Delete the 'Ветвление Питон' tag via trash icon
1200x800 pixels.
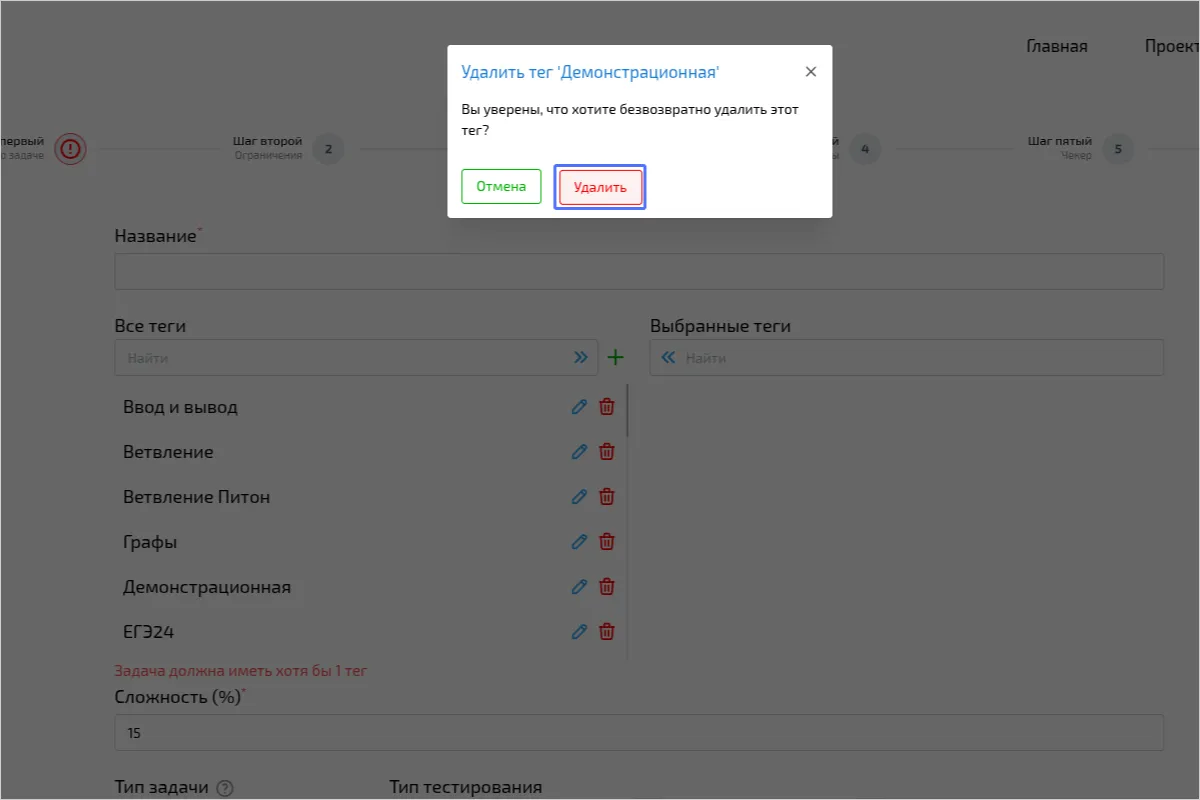(x=606, y=496)
